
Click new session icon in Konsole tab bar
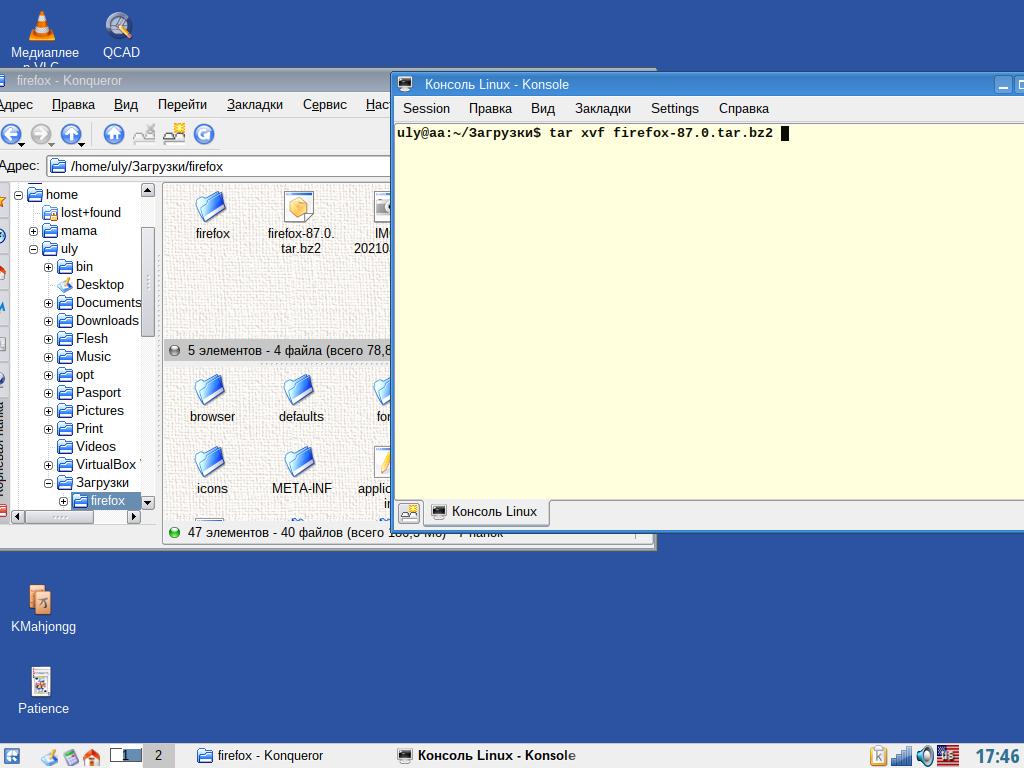coord(409,513)
